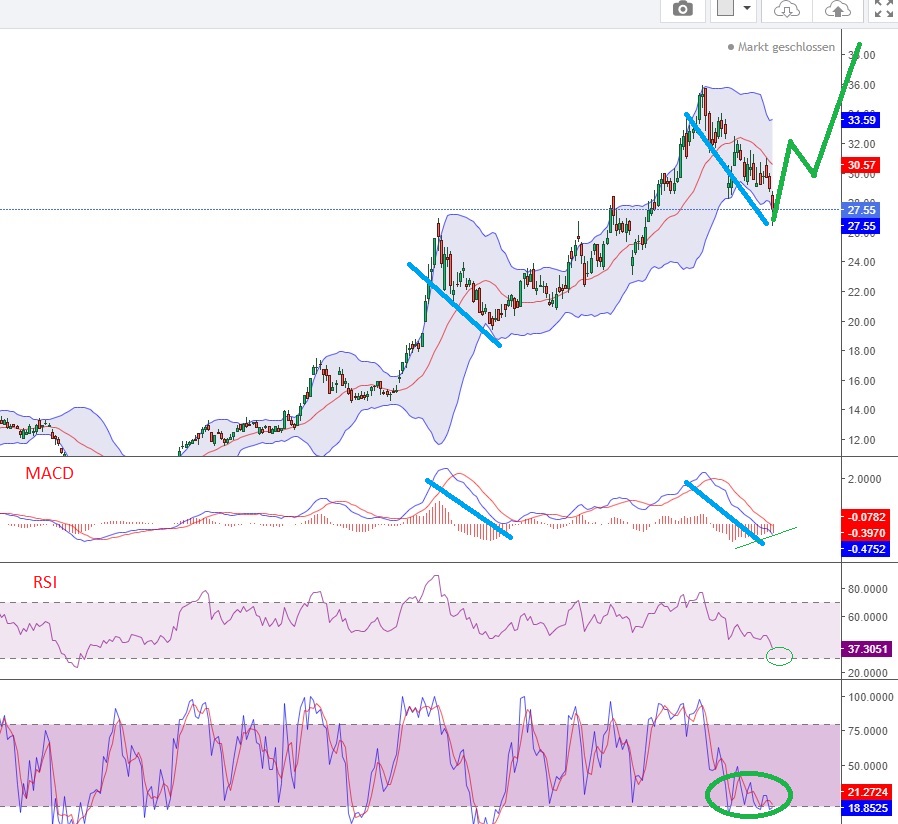
Task: Save chart layout via cloud upload icon
Action: pos(837,10)
